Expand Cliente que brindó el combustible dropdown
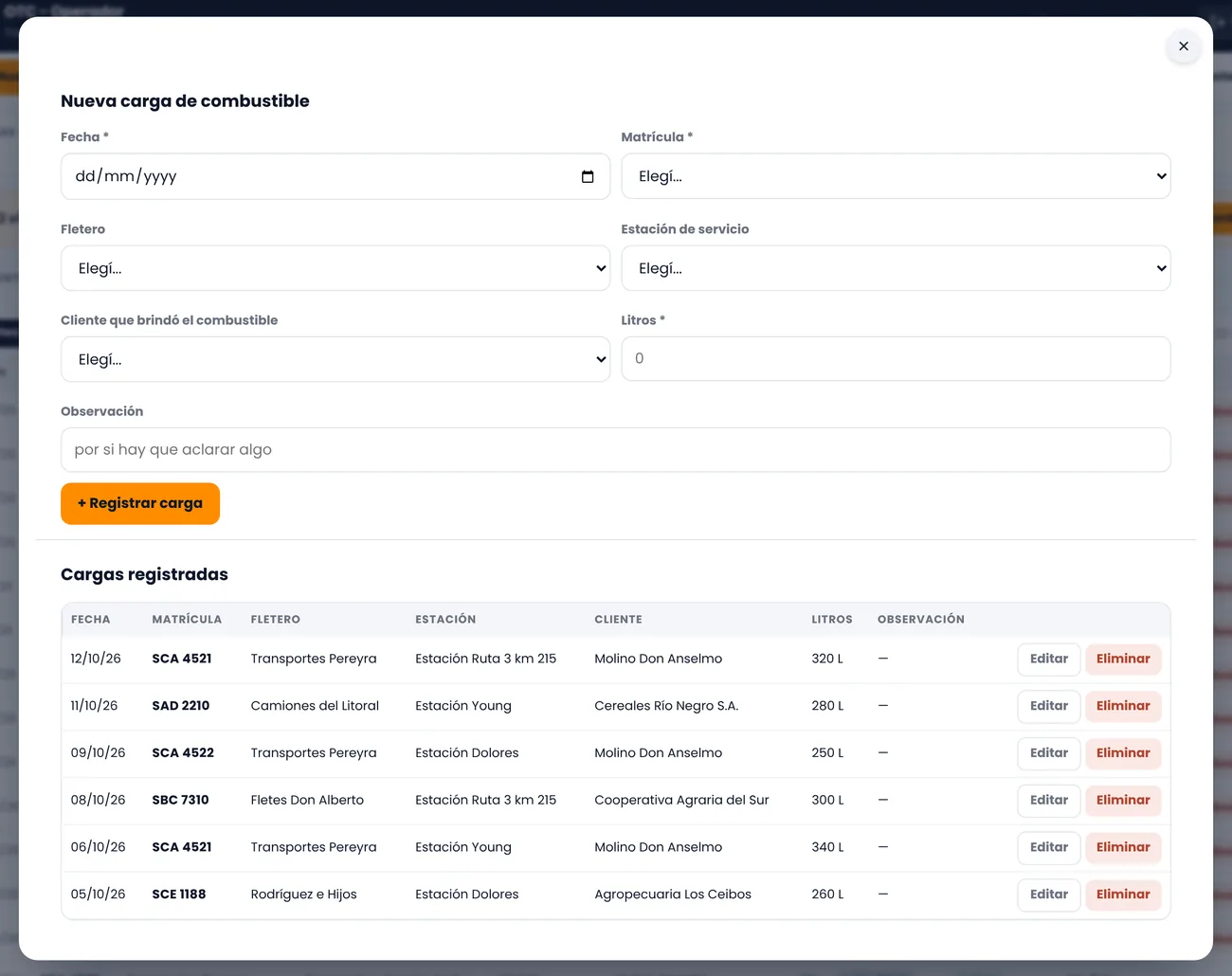This screenshot has height=976, width=1232. click(x=335, y=359)
